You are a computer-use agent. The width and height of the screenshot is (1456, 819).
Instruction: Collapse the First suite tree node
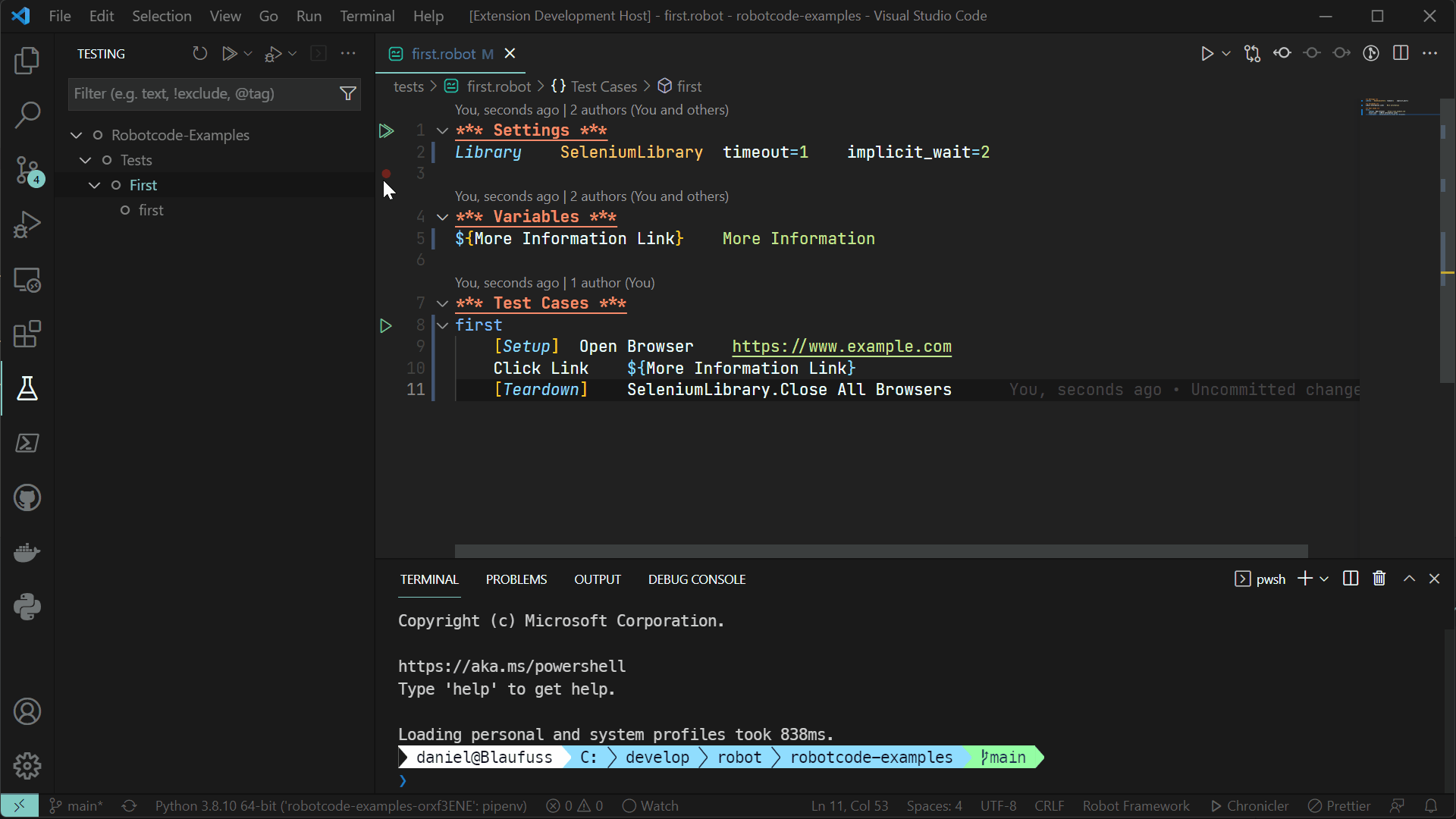click(94, 185)
